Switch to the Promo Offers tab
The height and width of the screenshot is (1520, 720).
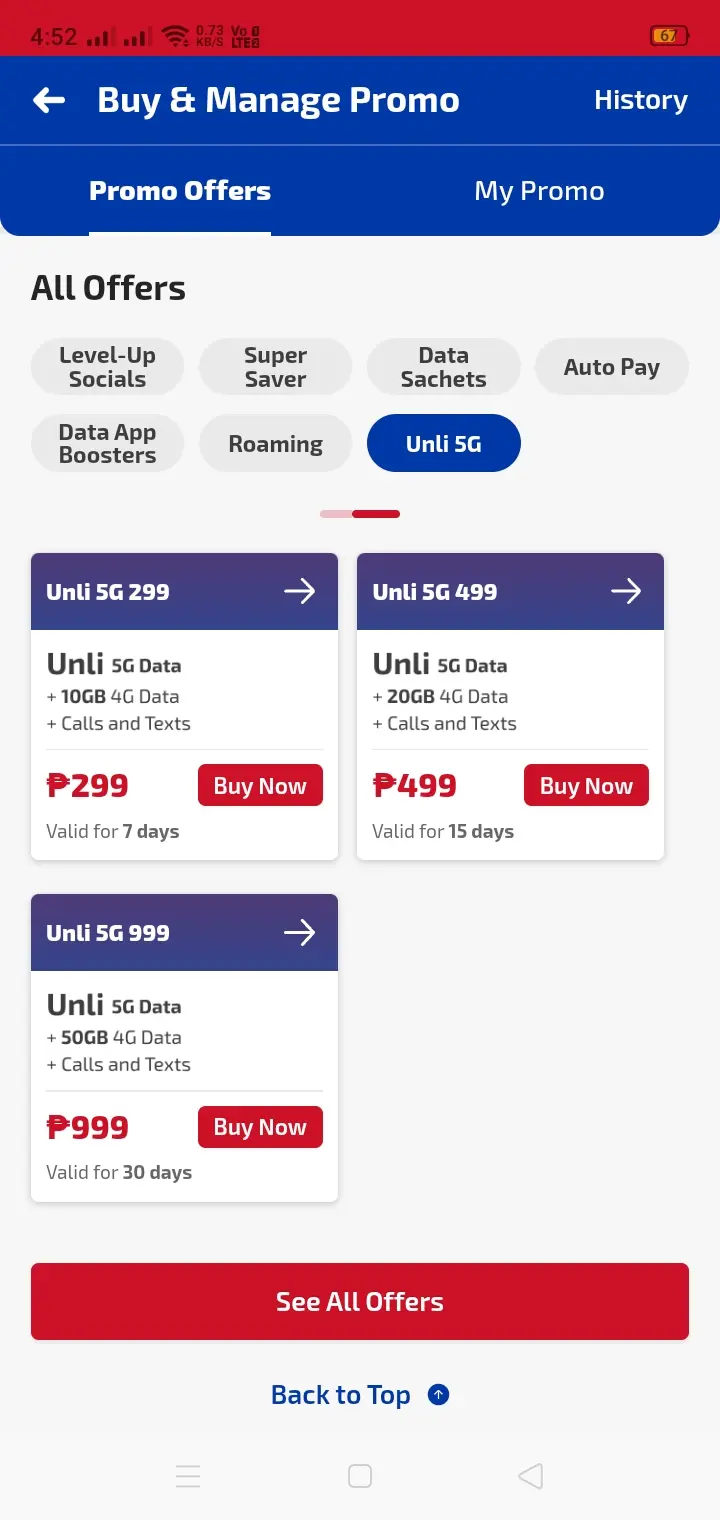(180, 191)
